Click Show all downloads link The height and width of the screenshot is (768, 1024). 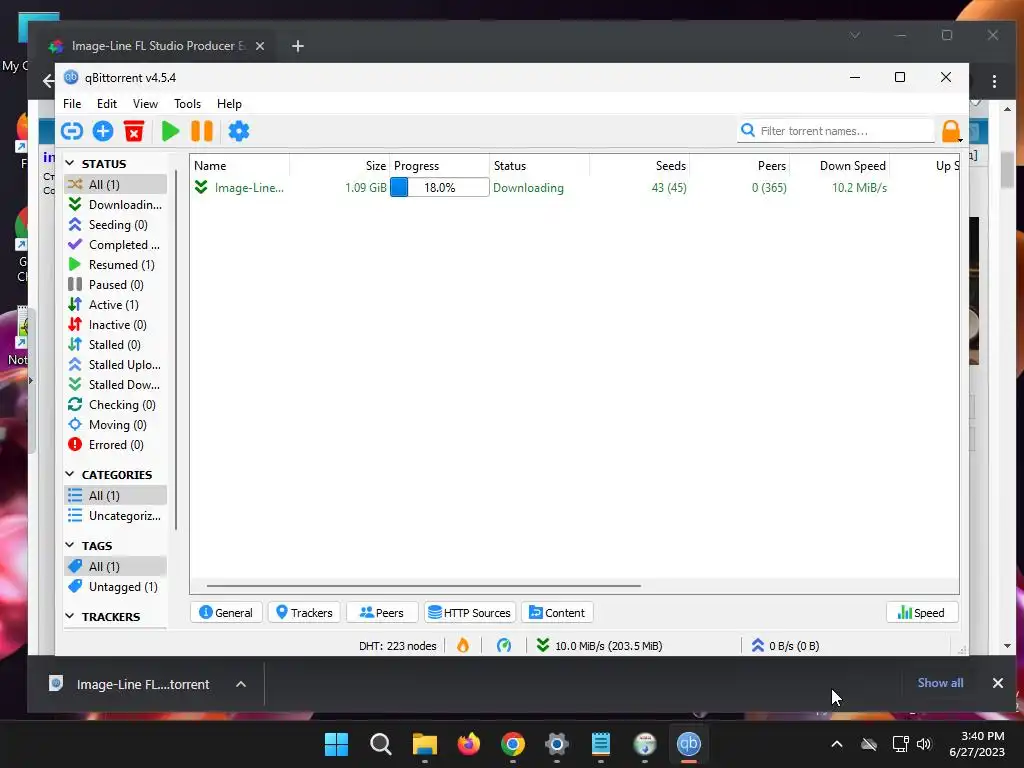pyautogui.click(x=940, y=682)
